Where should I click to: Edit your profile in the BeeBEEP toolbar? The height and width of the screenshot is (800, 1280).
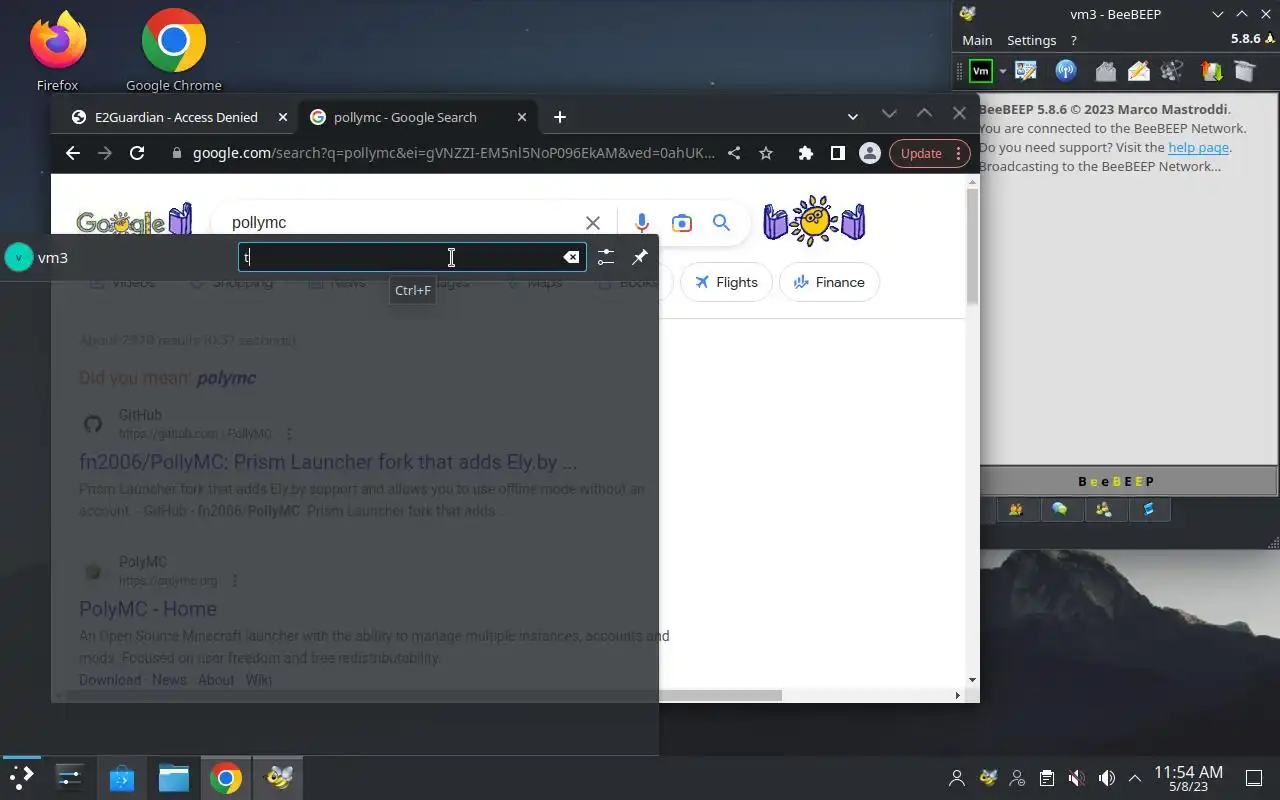(x=1026, y=71)
